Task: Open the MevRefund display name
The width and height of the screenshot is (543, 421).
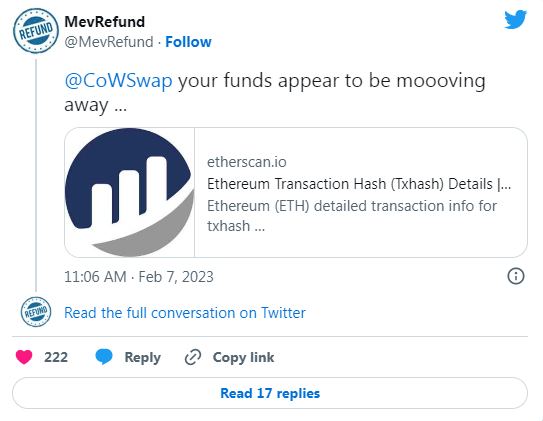Action: pos(105,22)
